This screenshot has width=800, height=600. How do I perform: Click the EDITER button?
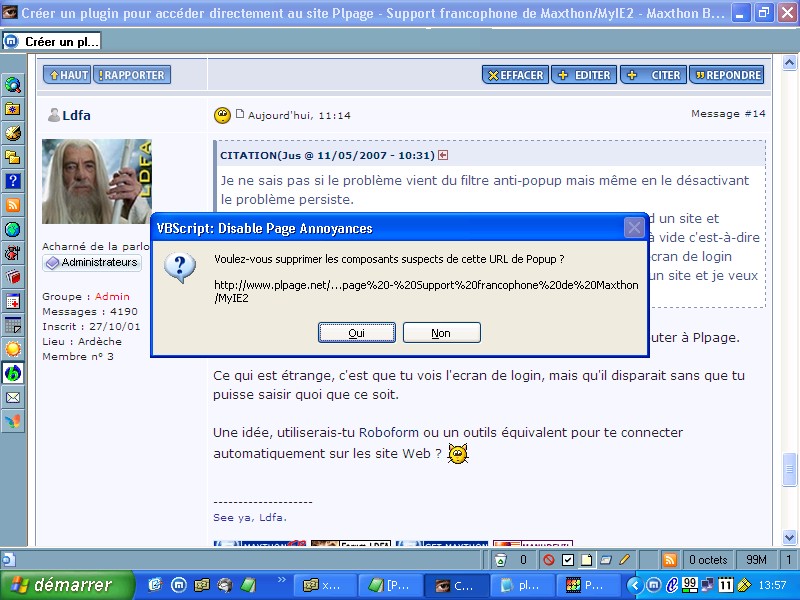coord(584,75)
